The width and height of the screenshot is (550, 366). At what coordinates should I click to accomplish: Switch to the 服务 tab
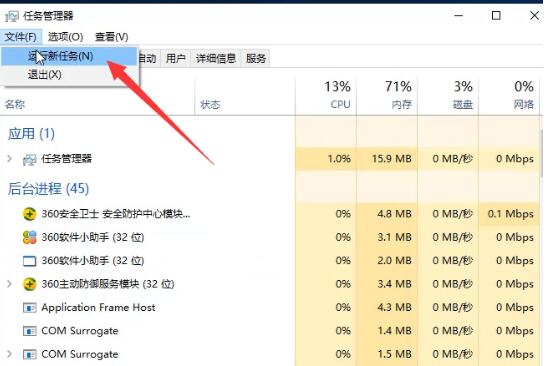pos(256,58)
